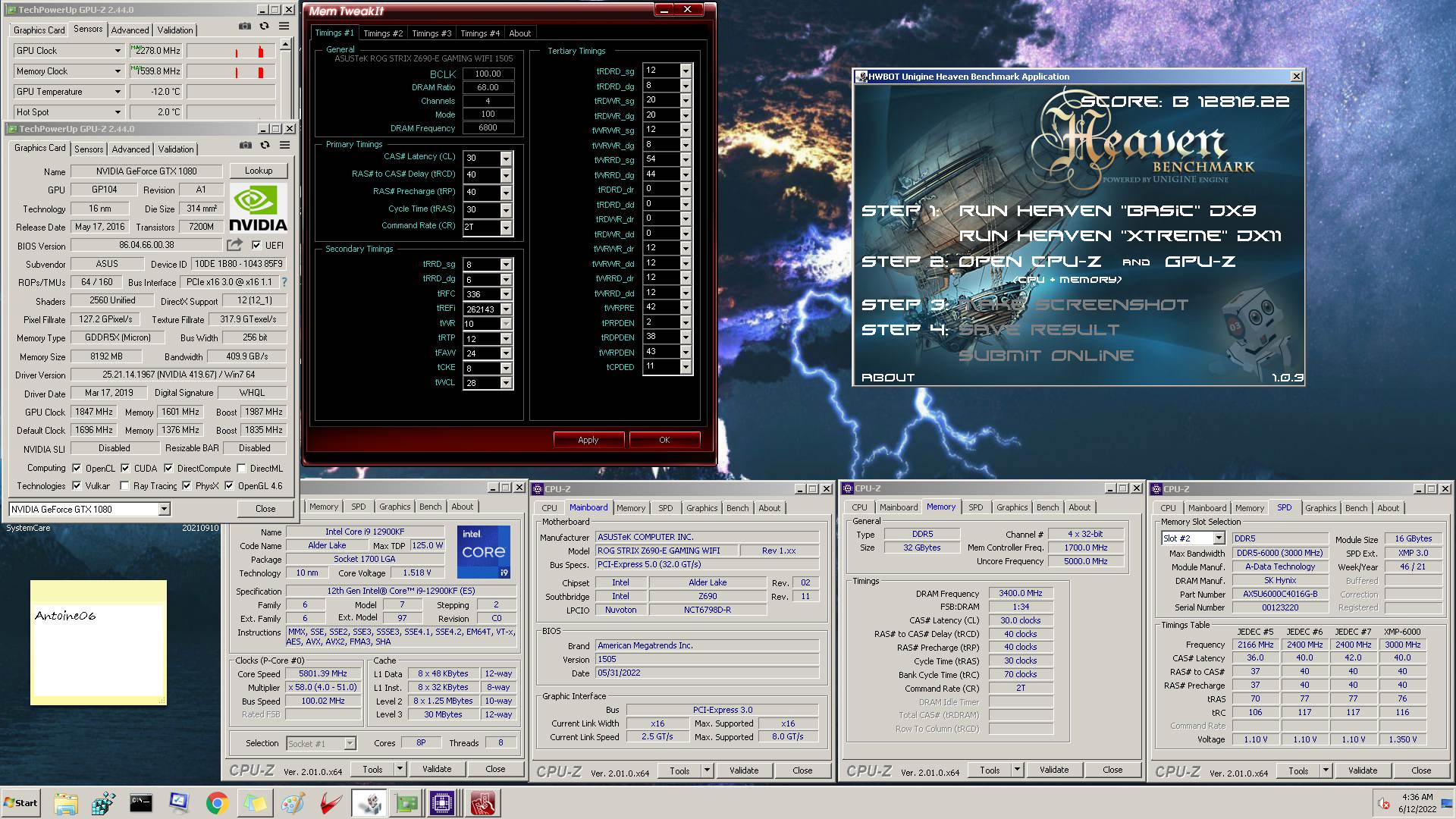The image size is (1456, 819).
Task: Expand the GPU Temperature sensor dropdown
Action: tap(118, 92)
